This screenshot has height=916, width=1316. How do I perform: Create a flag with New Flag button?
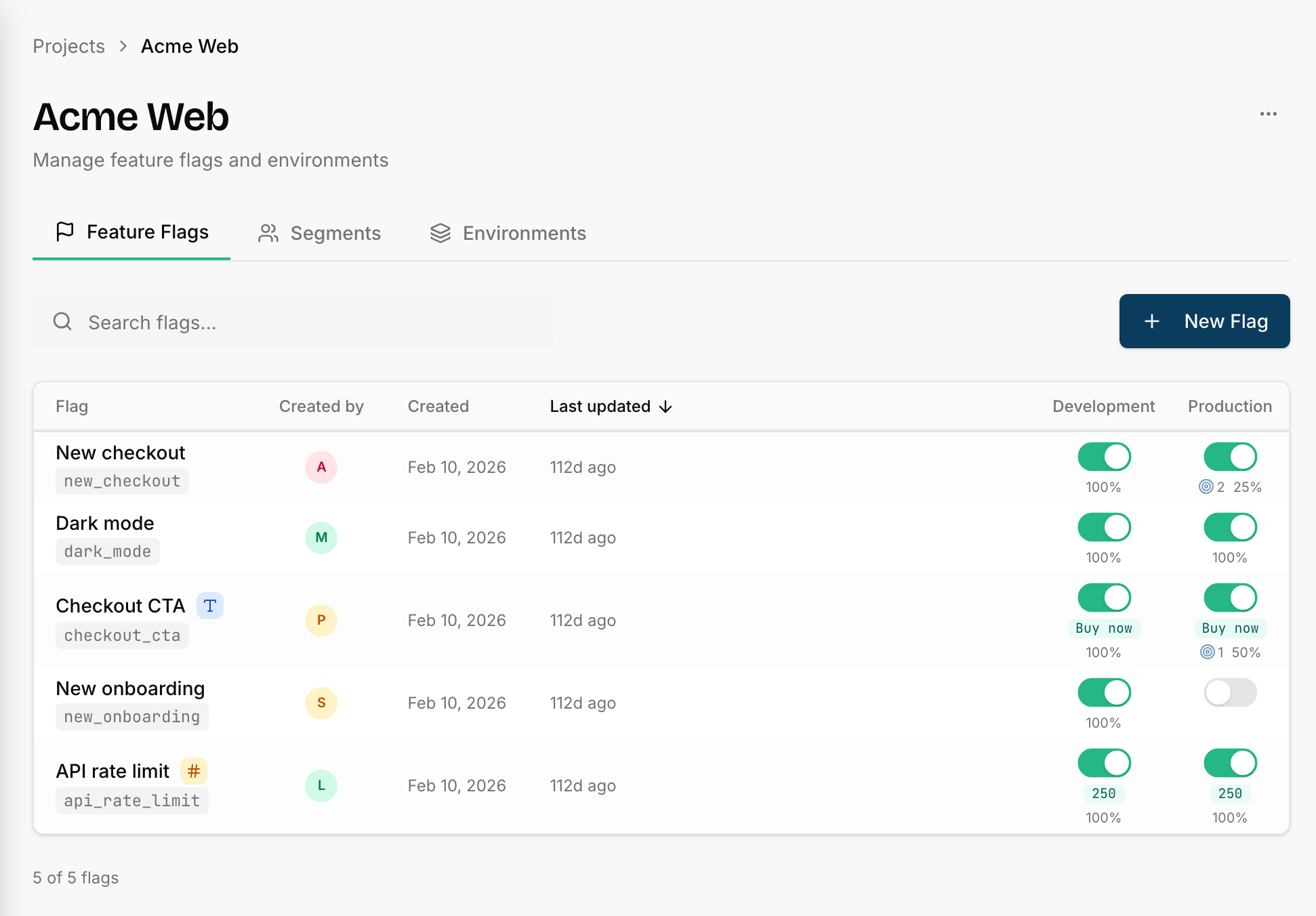coord(1204,321)
